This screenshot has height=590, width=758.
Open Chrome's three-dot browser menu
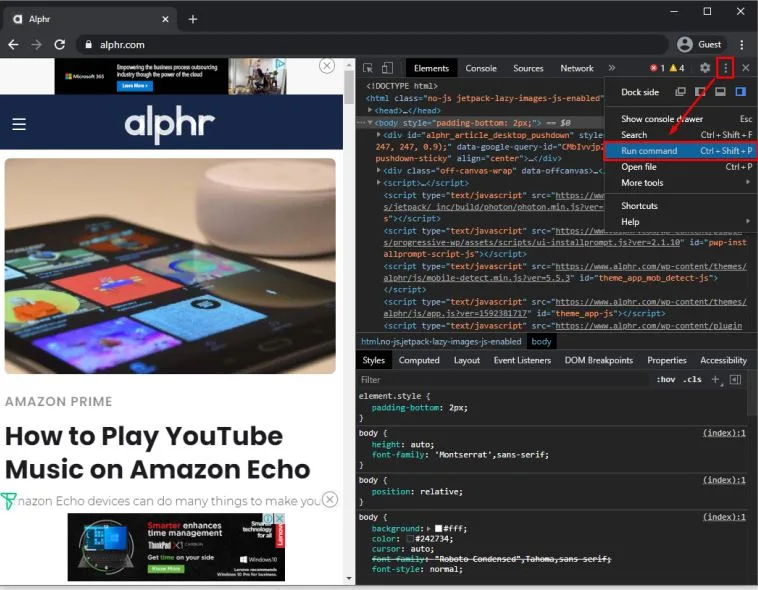point(742,44)
